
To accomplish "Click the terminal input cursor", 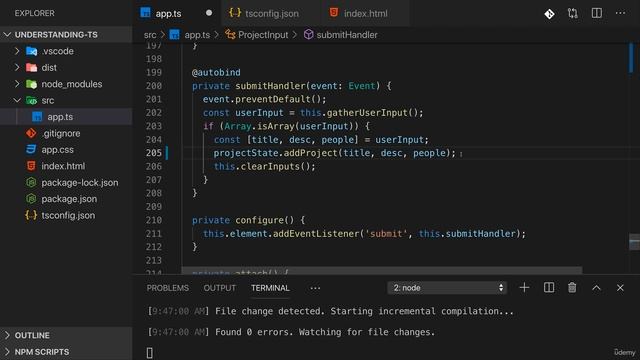I will (x=150, y=353).
